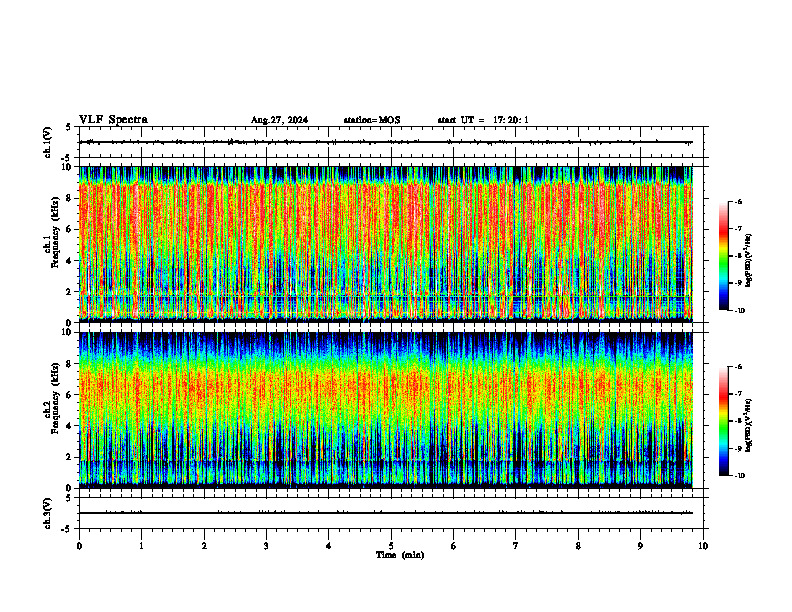792x612 pixels.
Task: Select the ch.2 color bar log(PSD) label
Action: pyautogui.click(x=749, y=425)
